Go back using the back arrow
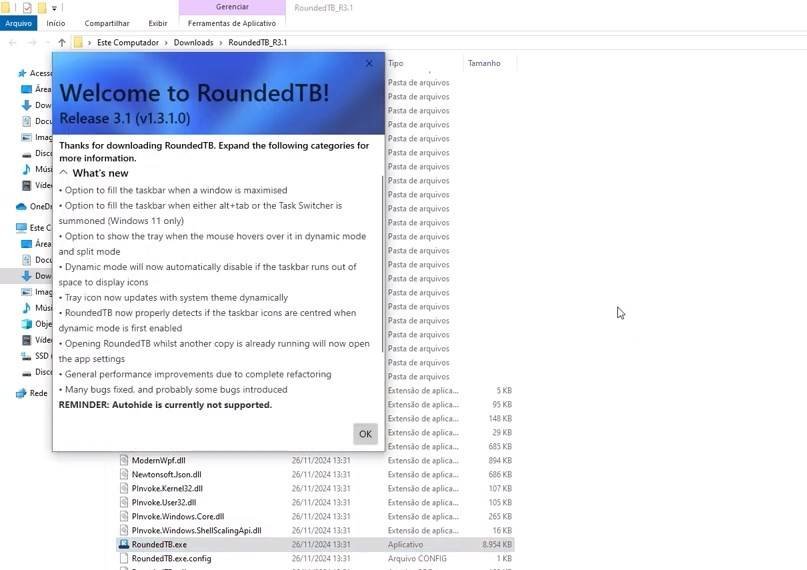Screen dimensions: 807x570 coord(13,43)
